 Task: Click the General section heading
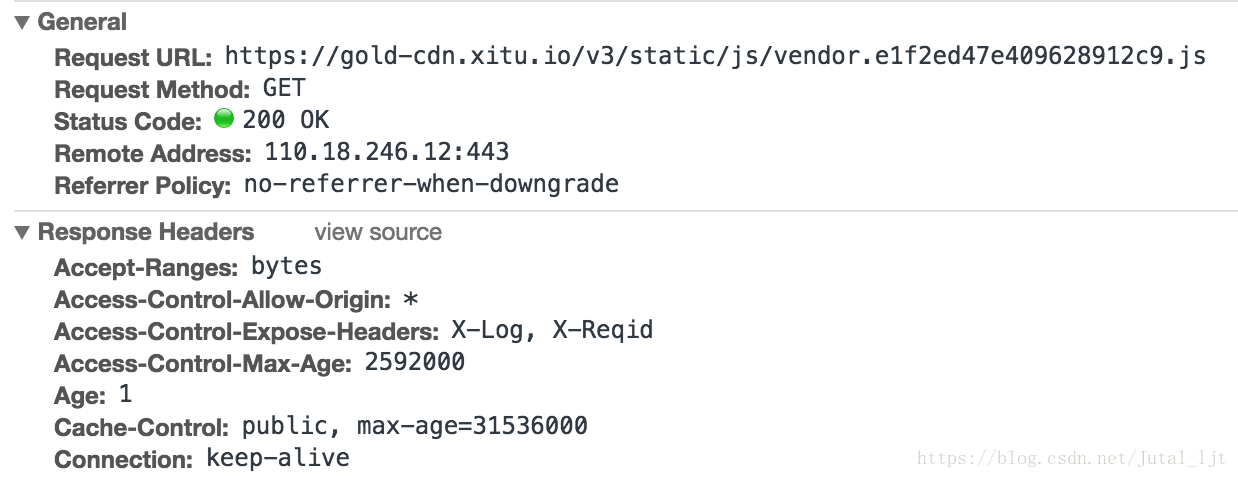82,22
